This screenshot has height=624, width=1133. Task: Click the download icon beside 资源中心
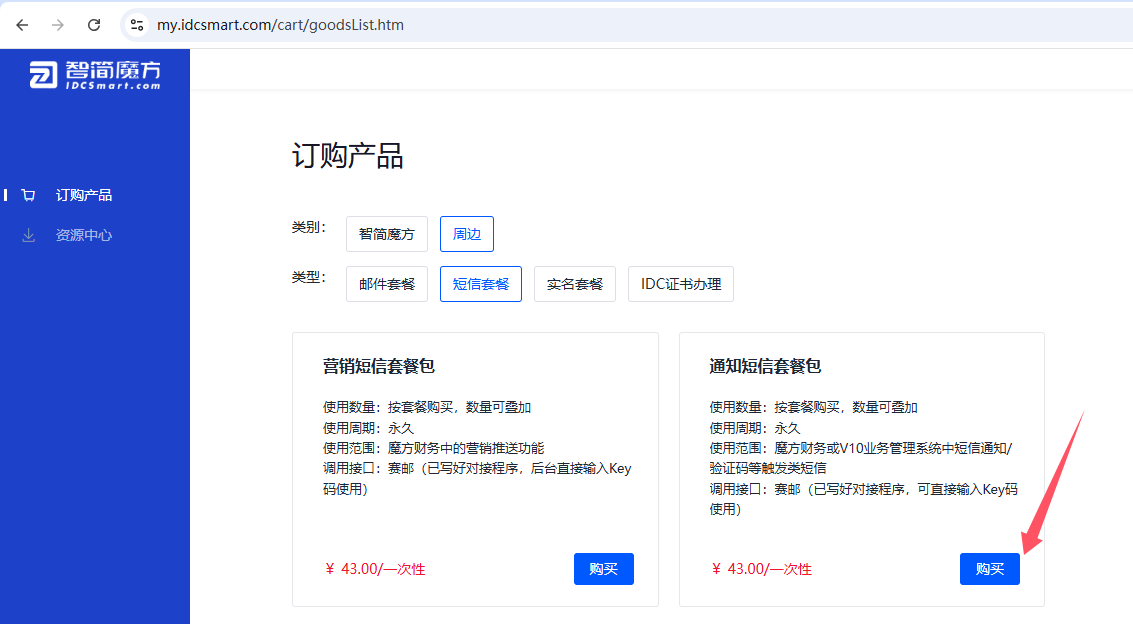[28, 235]
